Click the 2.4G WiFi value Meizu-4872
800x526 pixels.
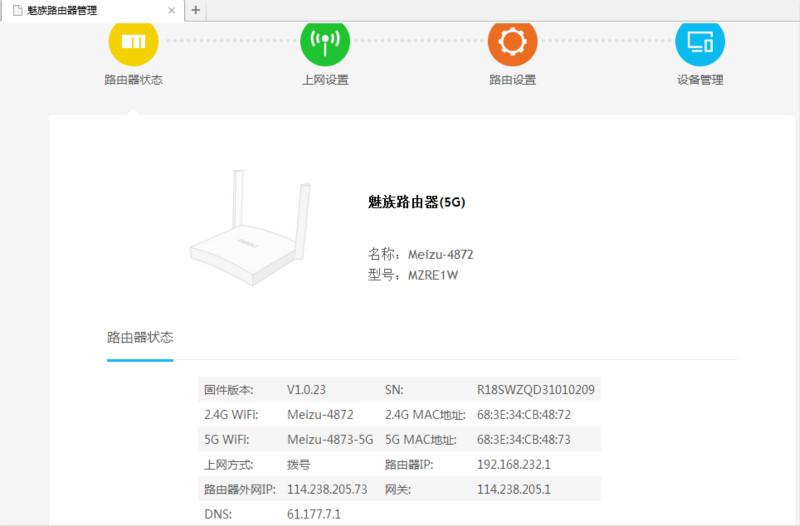[320, 414]
